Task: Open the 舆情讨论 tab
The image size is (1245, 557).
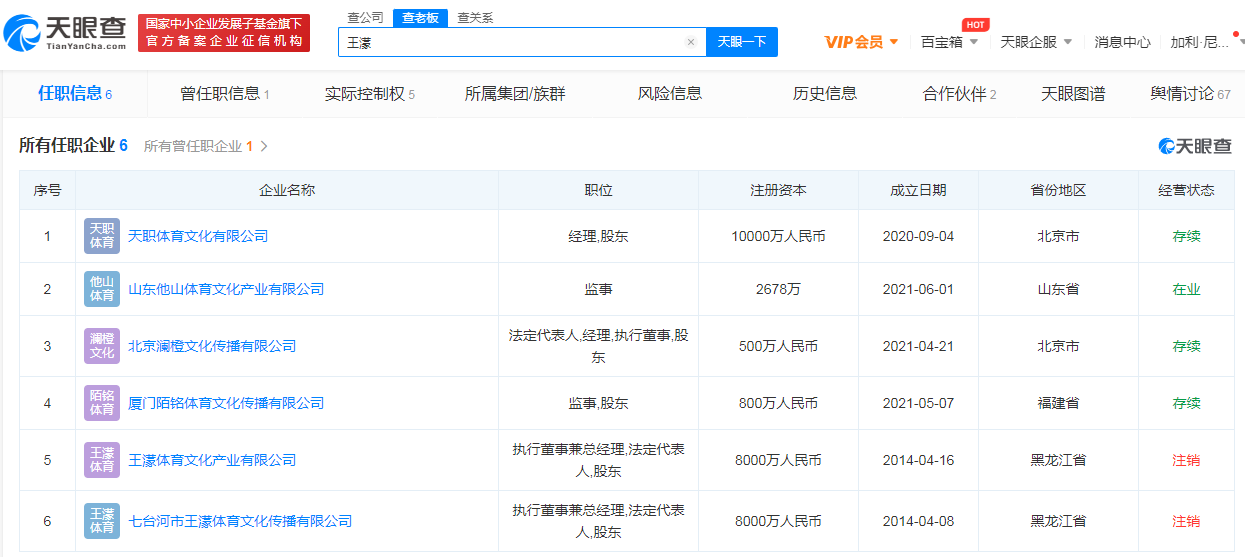Action: click(x=1190, y=94)
